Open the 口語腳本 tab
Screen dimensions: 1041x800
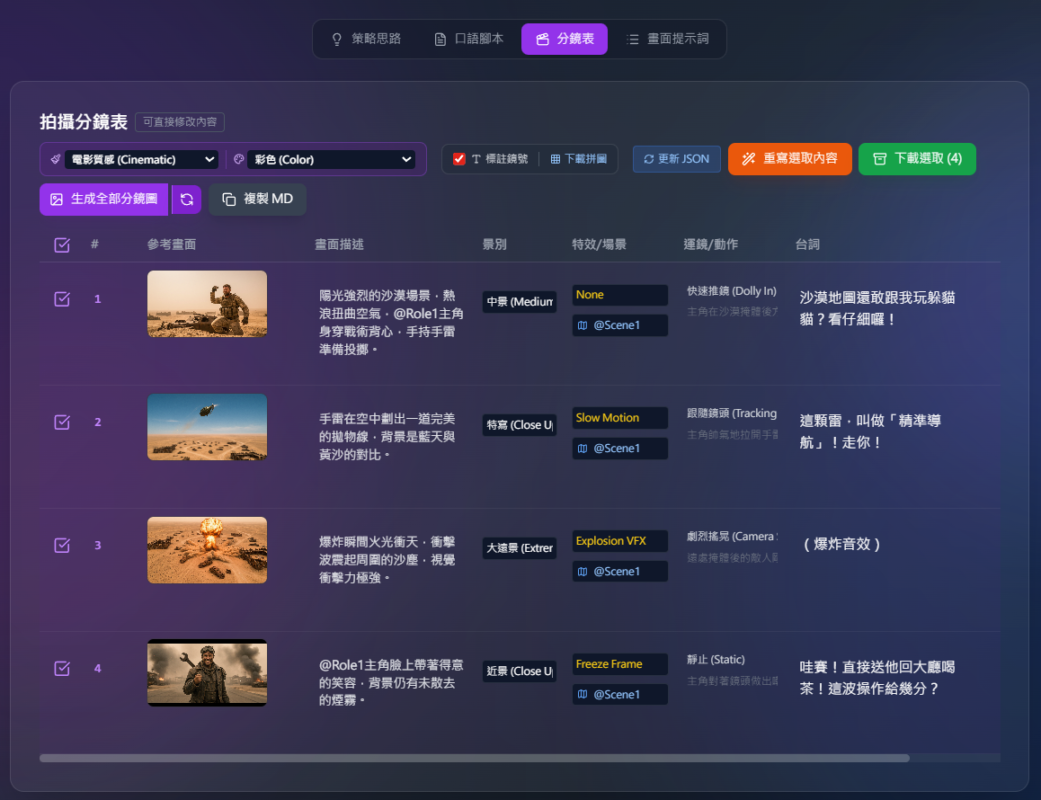pos(468,39)
